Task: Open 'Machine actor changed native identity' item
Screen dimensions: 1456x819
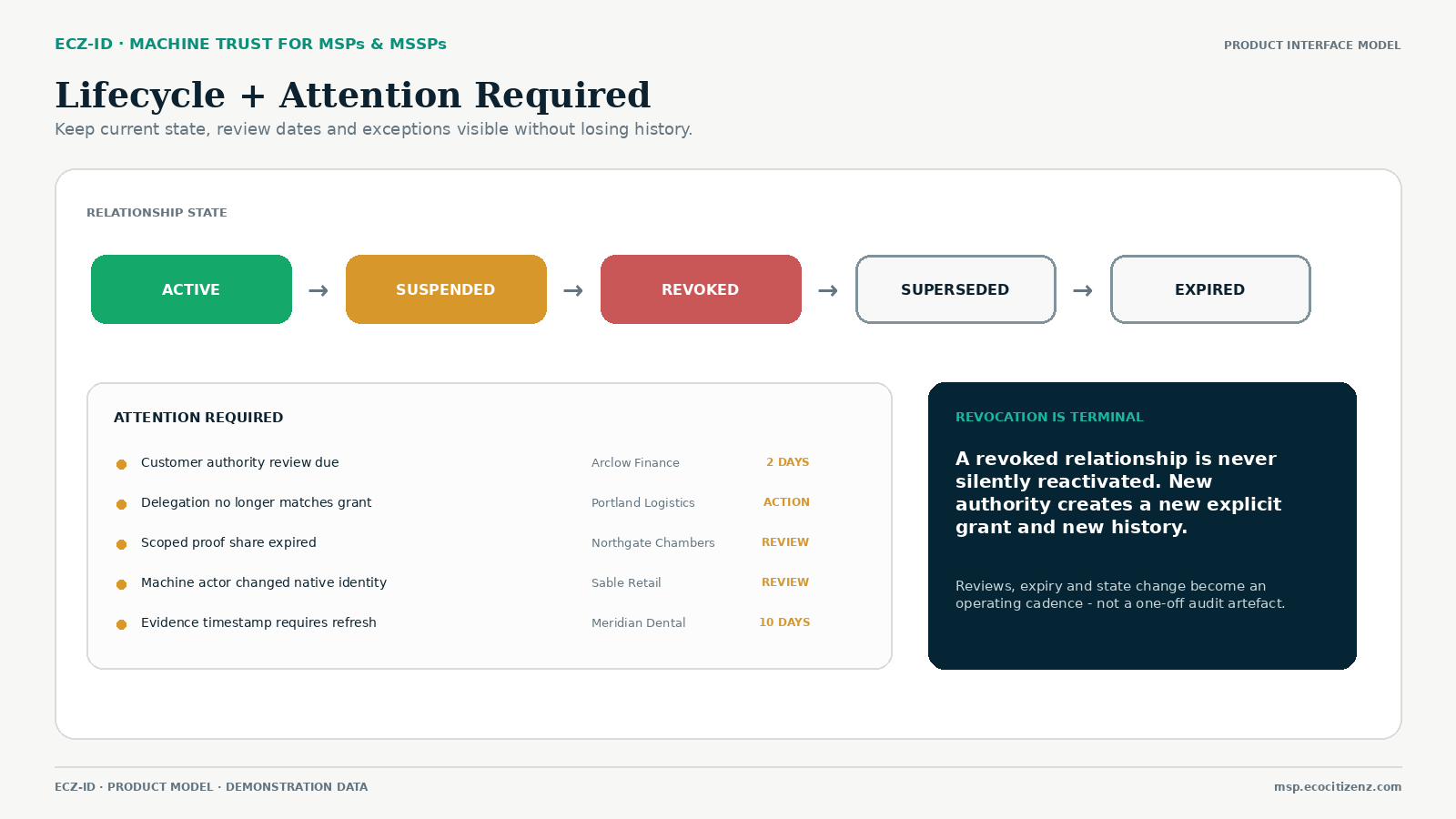Action: pos(264,582)
